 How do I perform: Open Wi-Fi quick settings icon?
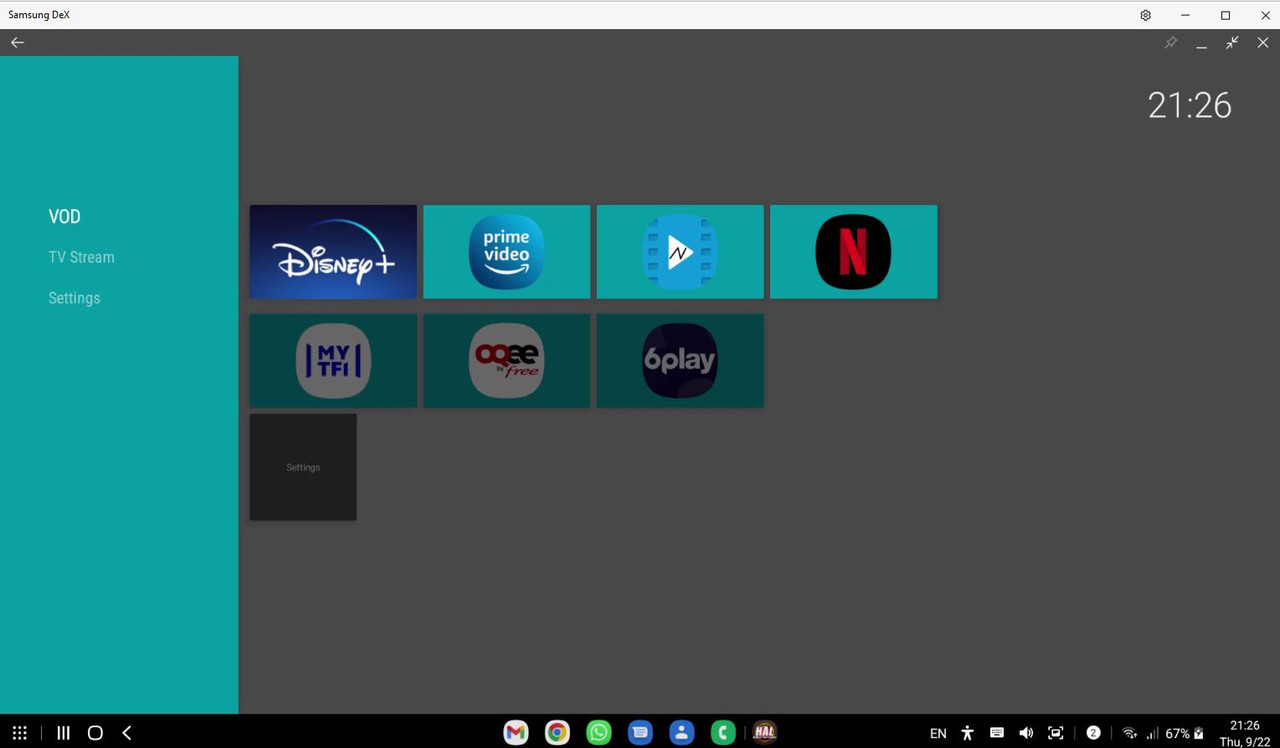[x=1129, y=733]
